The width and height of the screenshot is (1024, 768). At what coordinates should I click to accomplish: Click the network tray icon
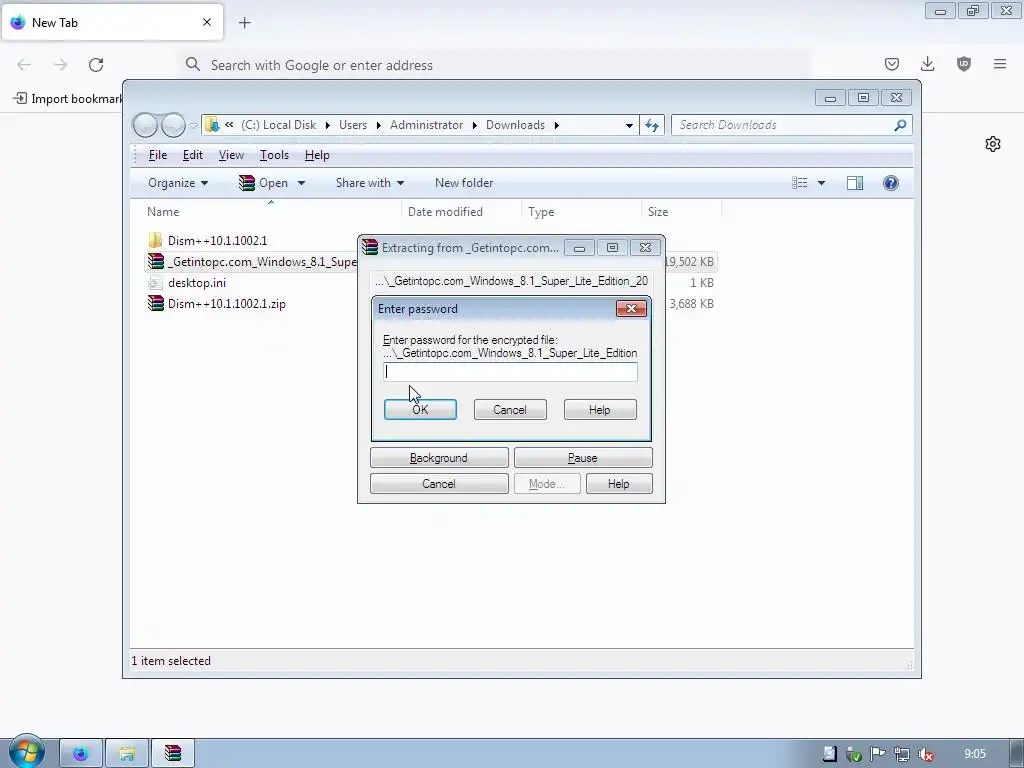point(902,754)
